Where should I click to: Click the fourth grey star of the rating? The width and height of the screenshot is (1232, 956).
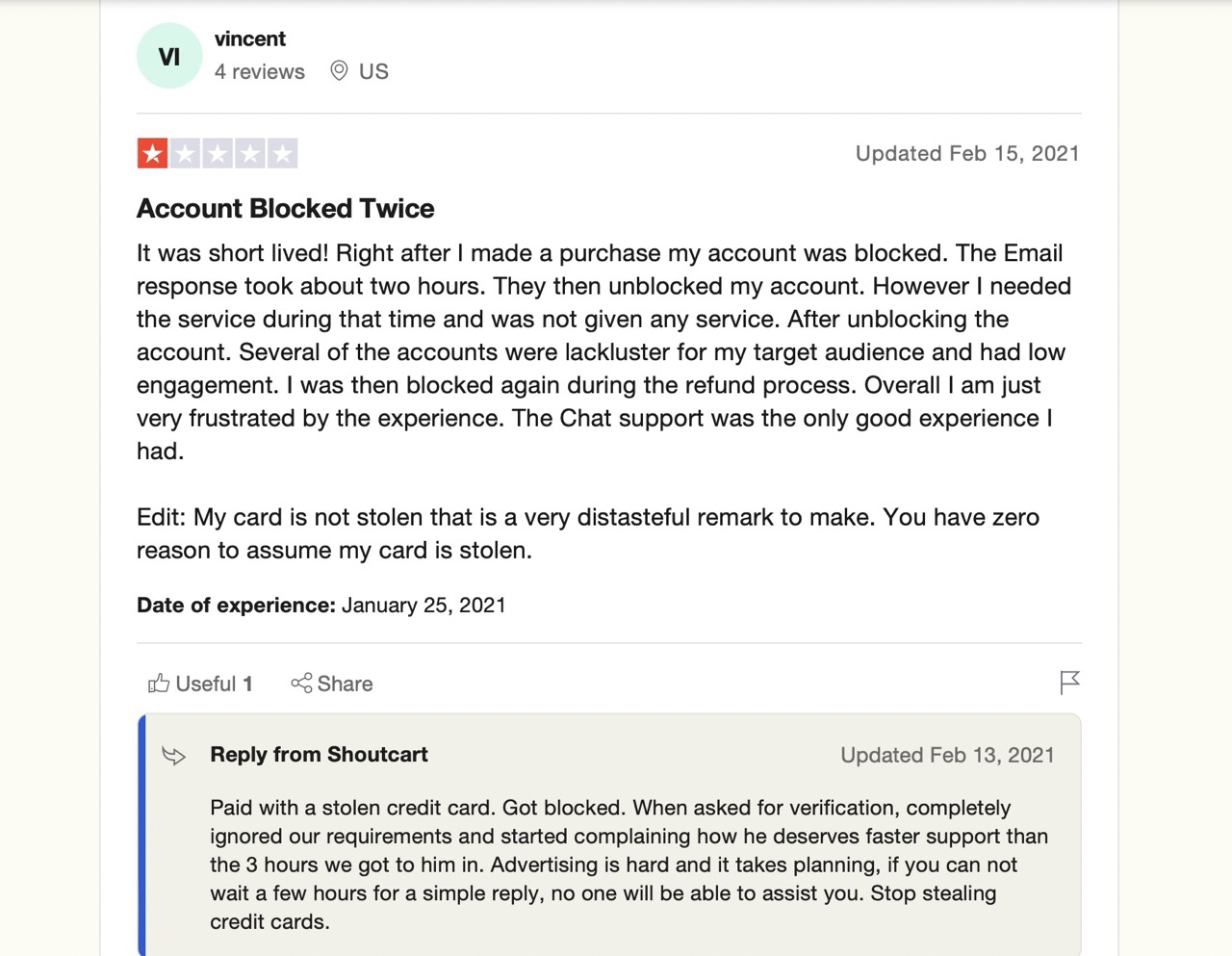point(250,153)
